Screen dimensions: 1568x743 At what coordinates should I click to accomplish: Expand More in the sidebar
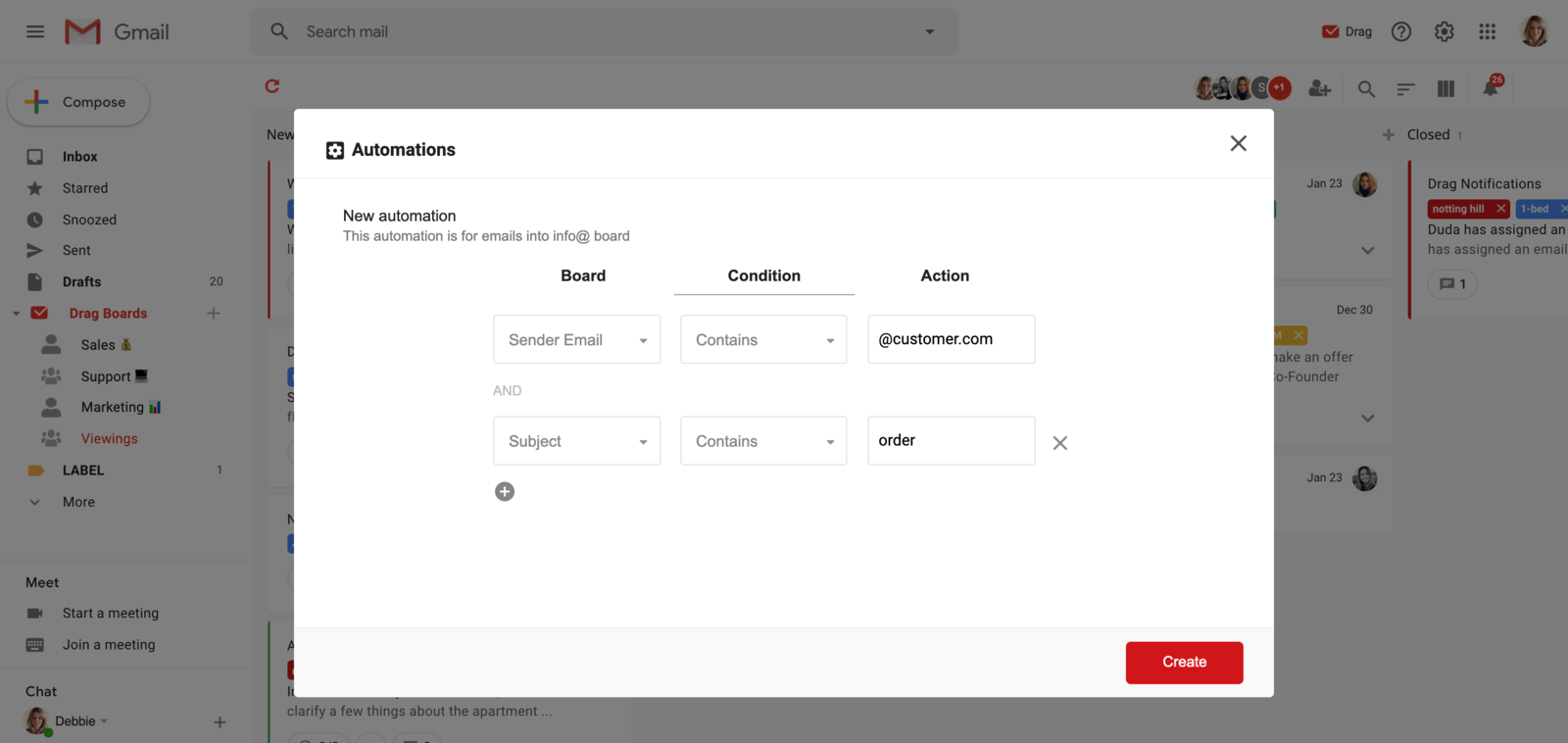click(x=78, y=502)
